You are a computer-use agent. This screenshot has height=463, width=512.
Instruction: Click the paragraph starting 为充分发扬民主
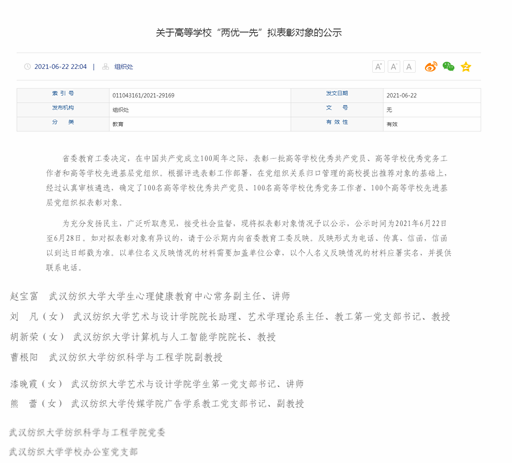pos(249,245)
